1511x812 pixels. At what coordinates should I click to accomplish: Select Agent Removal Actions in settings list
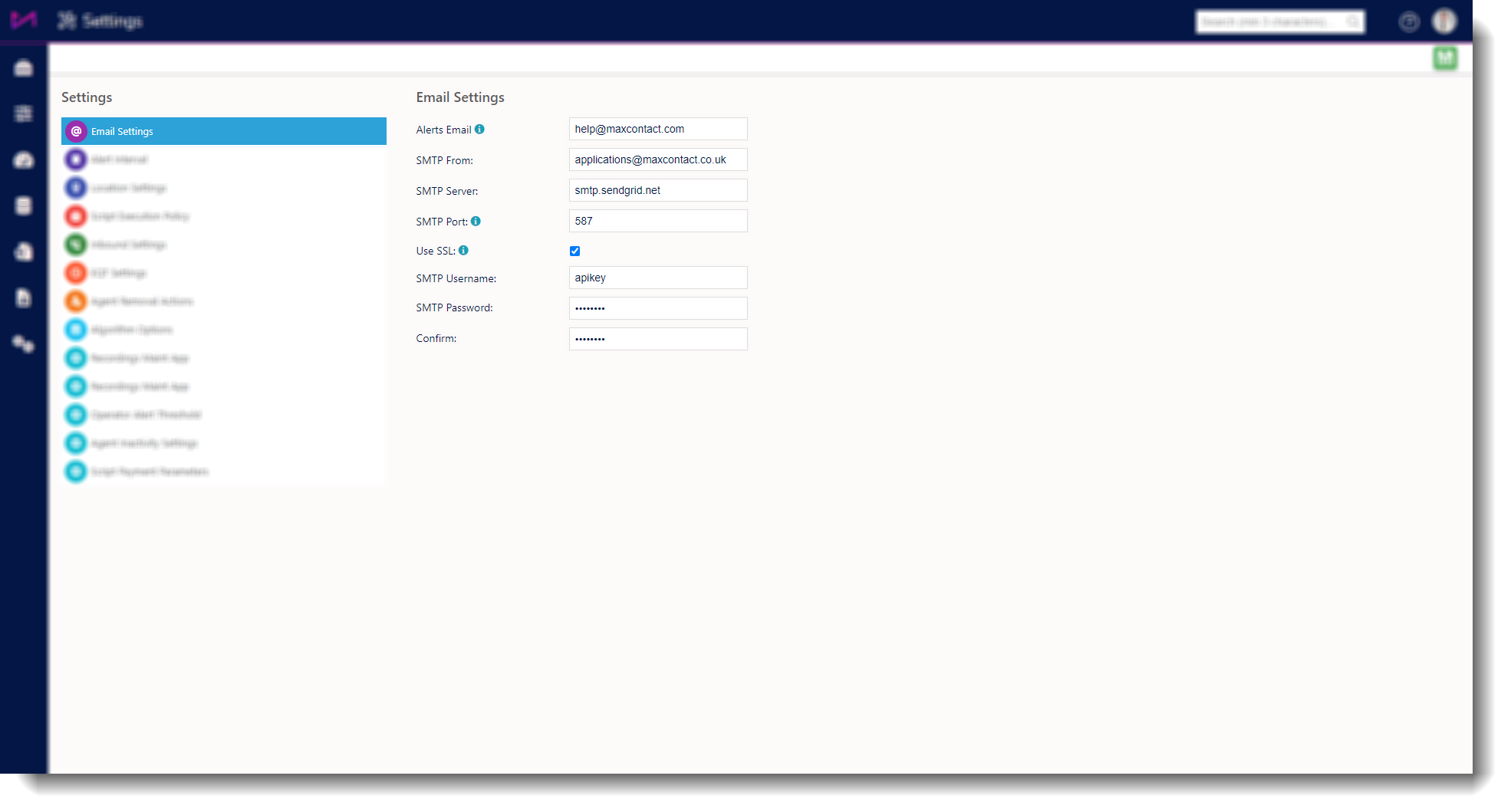tap(223, 301)
